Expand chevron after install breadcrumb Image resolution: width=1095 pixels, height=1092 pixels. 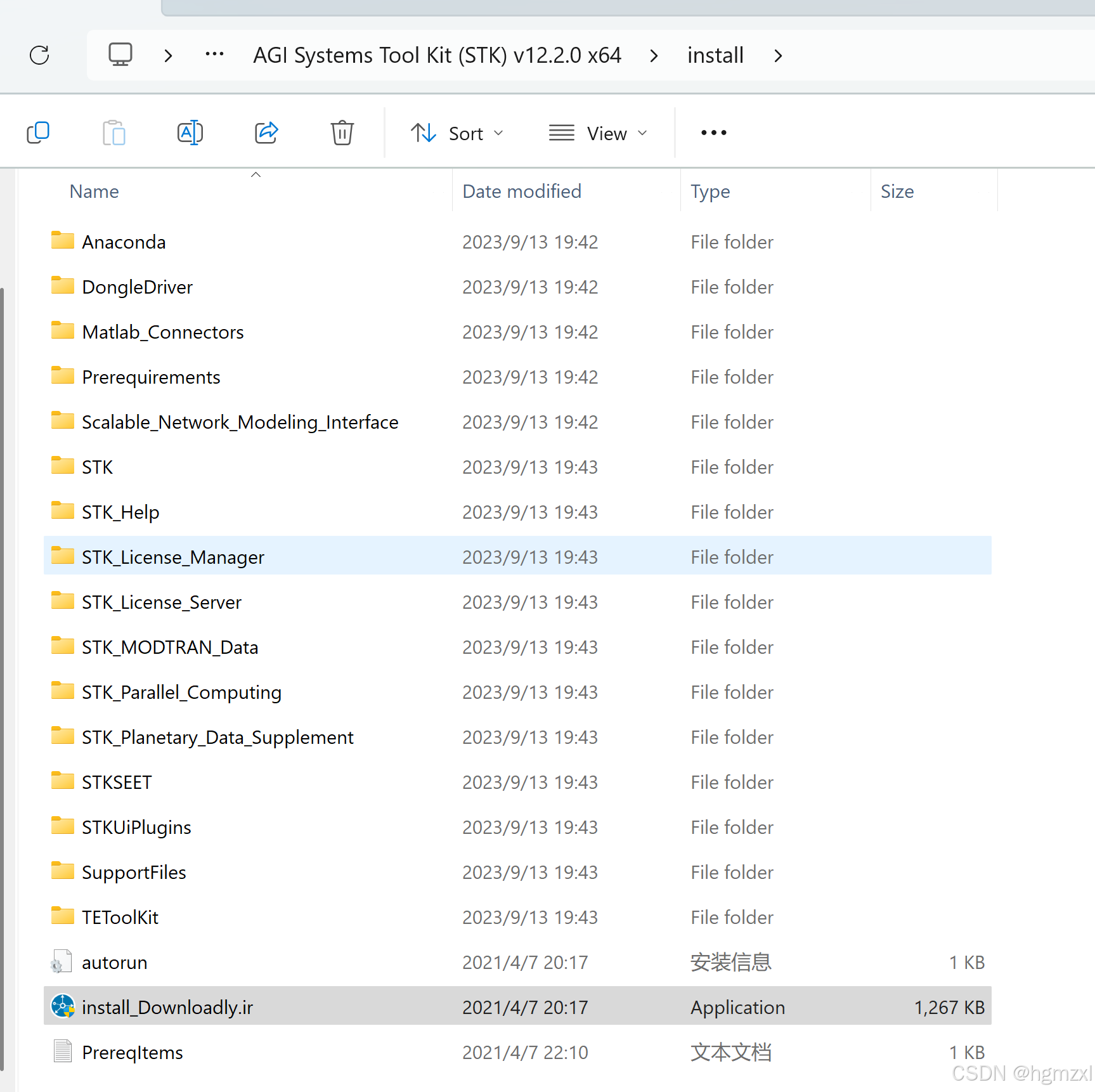778,56
